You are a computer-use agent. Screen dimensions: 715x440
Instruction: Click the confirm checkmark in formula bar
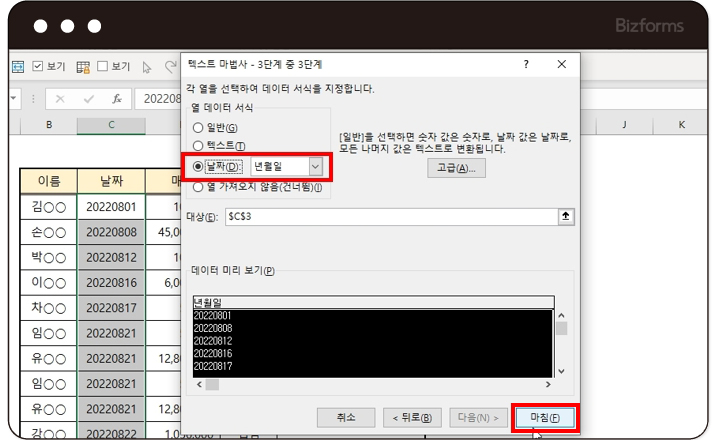point(89,99)
